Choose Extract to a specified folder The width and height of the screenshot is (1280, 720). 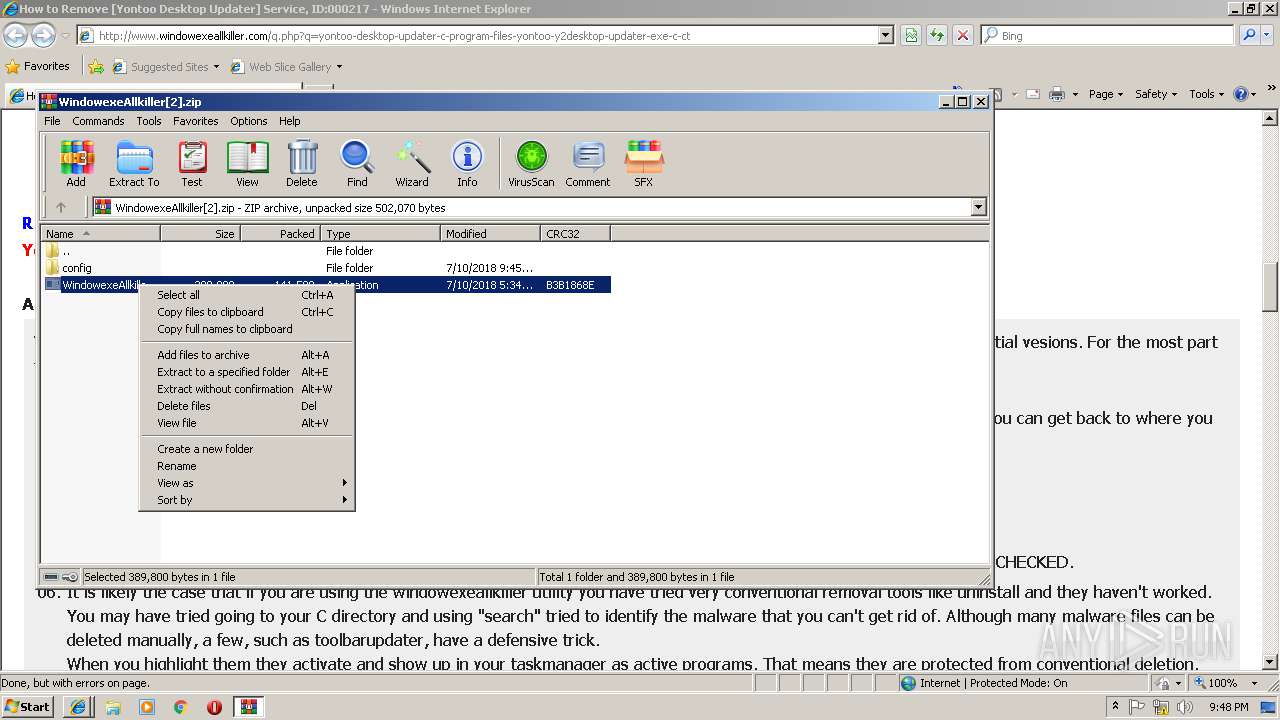(246, 372)
